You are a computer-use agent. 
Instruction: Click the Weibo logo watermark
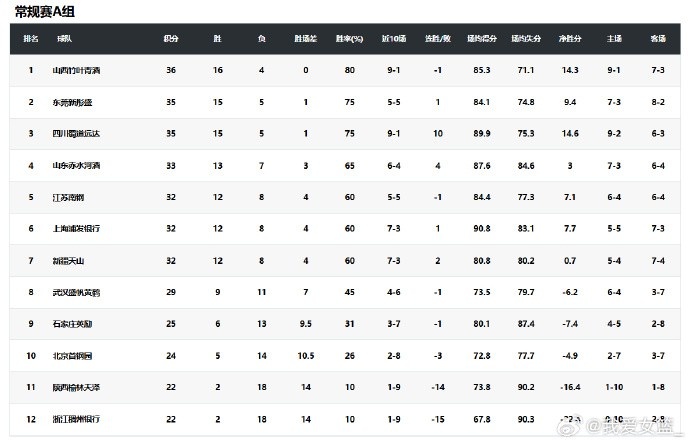point(583,426)
